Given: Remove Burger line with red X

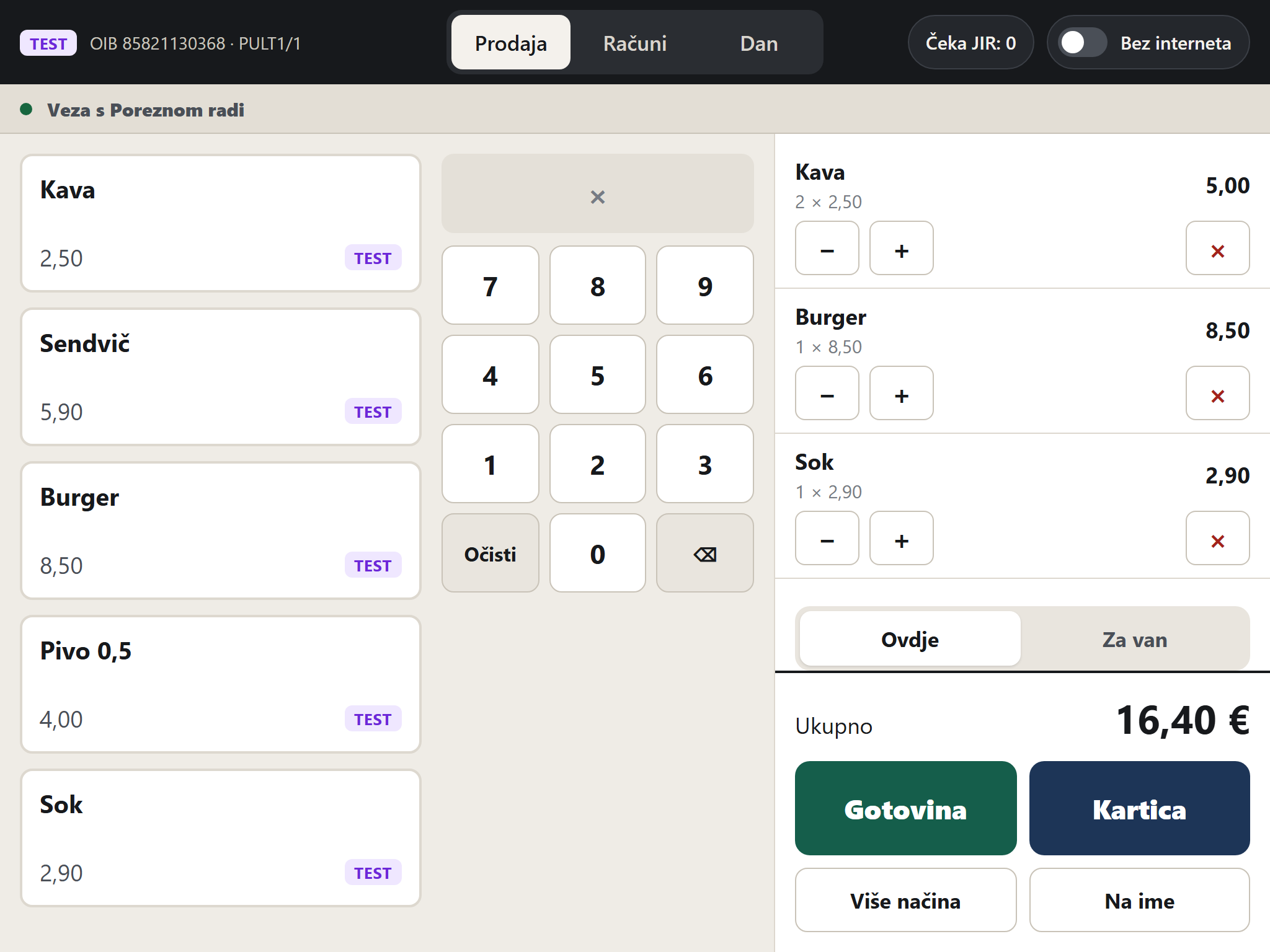Looking at the screenshot, I should point(1217,393).
